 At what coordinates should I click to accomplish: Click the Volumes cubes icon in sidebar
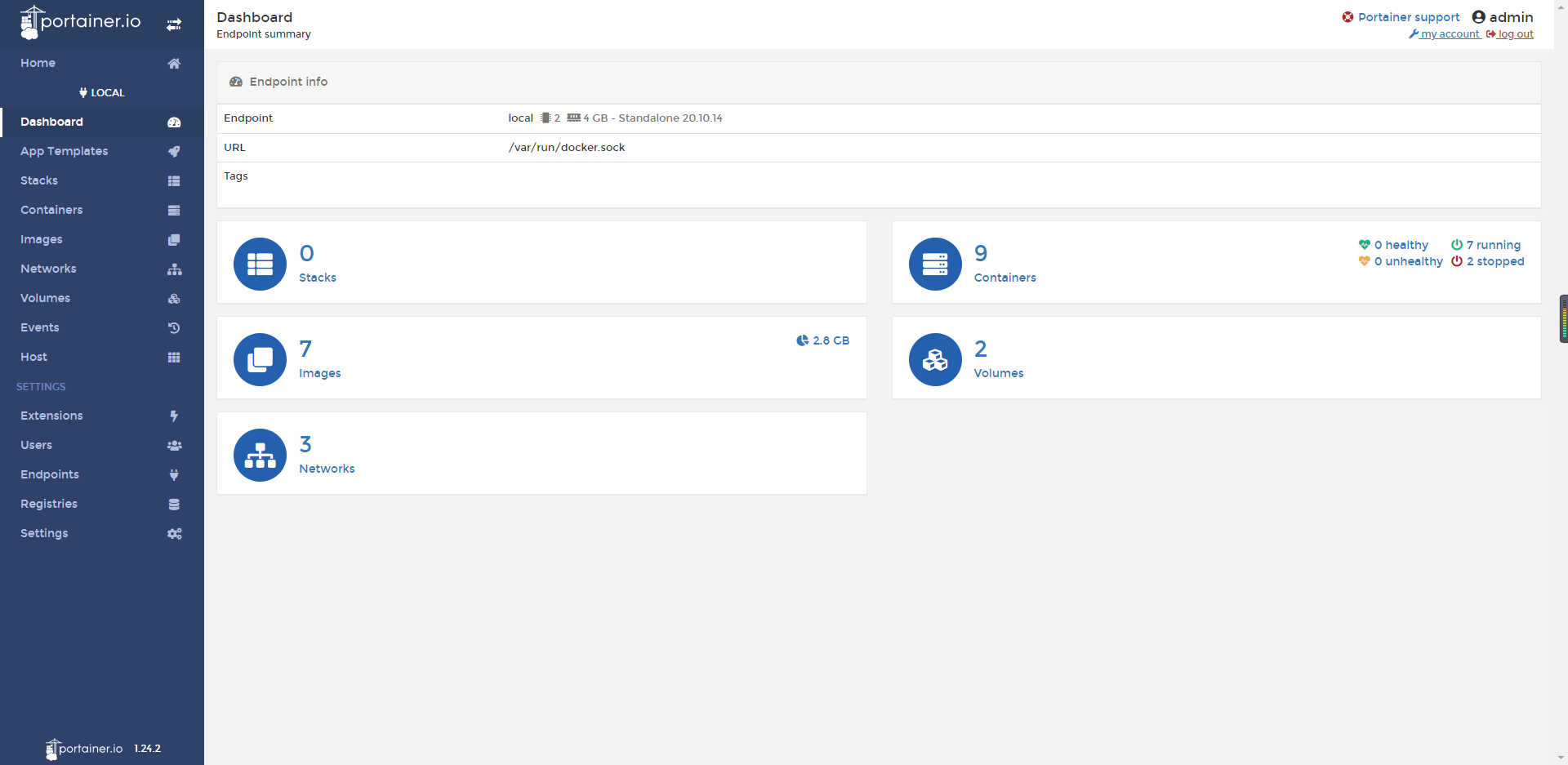tap(174, 298)
